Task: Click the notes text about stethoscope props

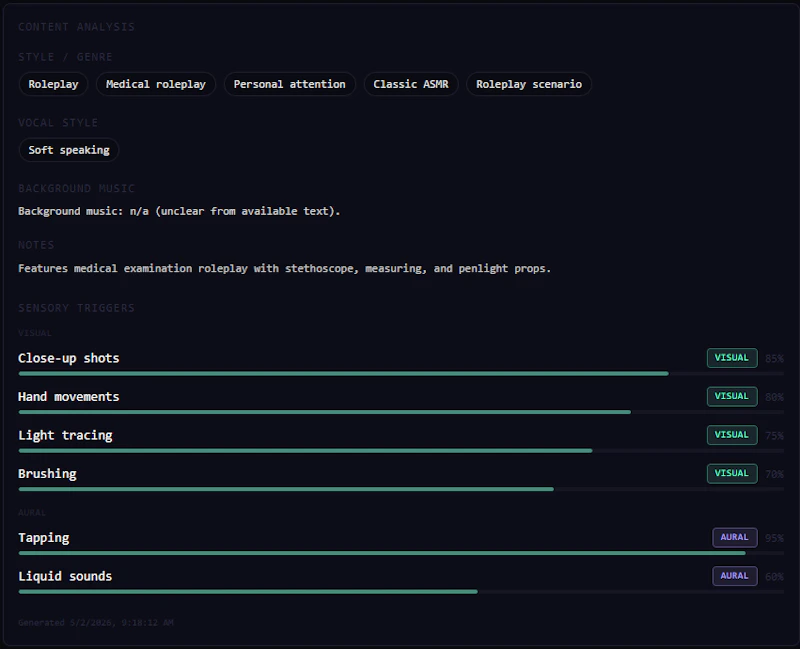Action: [285, 268]
